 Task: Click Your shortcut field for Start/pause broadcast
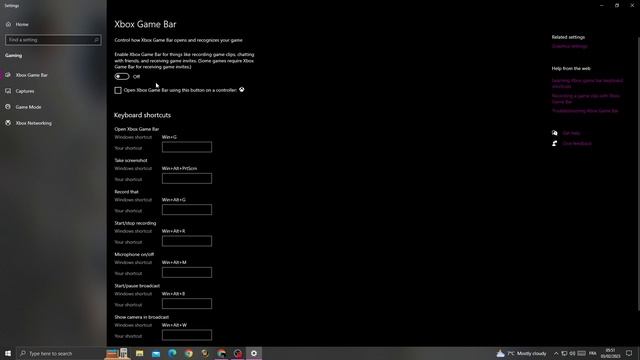[187, 304]
